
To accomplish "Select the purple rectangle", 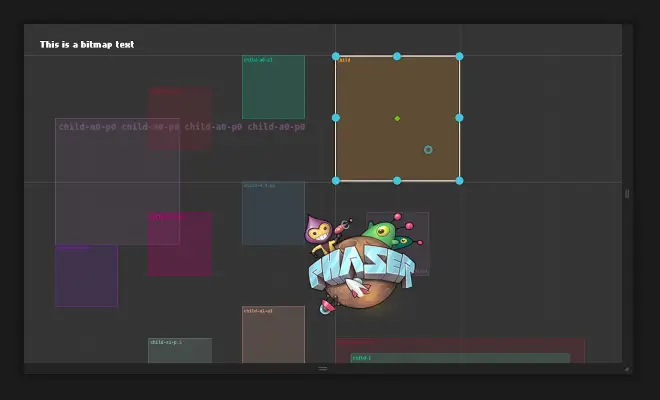I will coord(86,276).
